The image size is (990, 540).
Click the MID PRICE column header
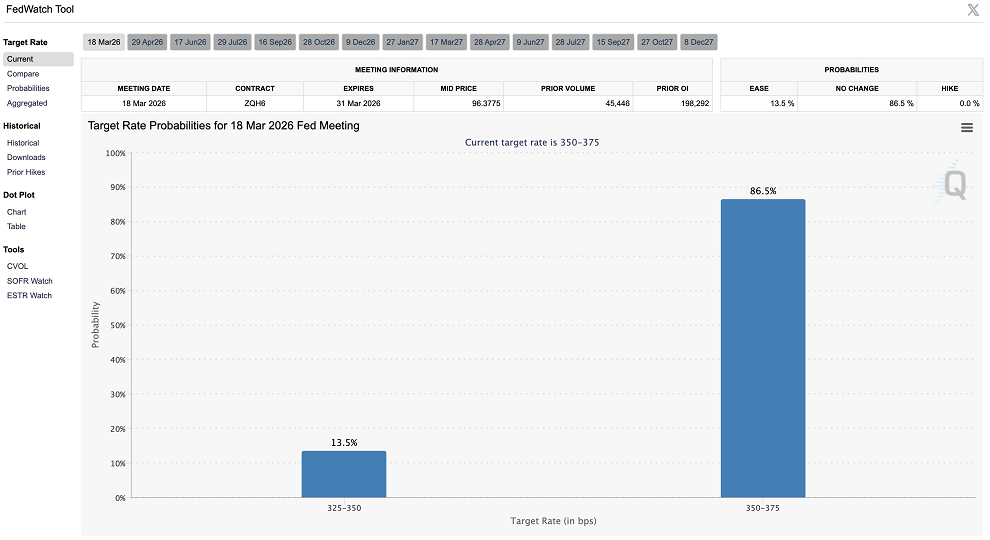458,88
